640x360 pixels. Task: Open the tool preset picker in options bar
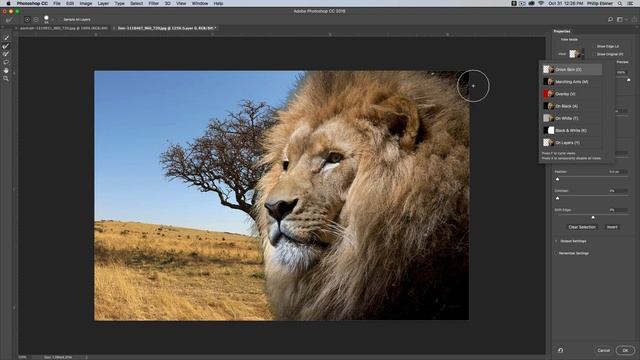pyautogui.click(x=9, y=20)
